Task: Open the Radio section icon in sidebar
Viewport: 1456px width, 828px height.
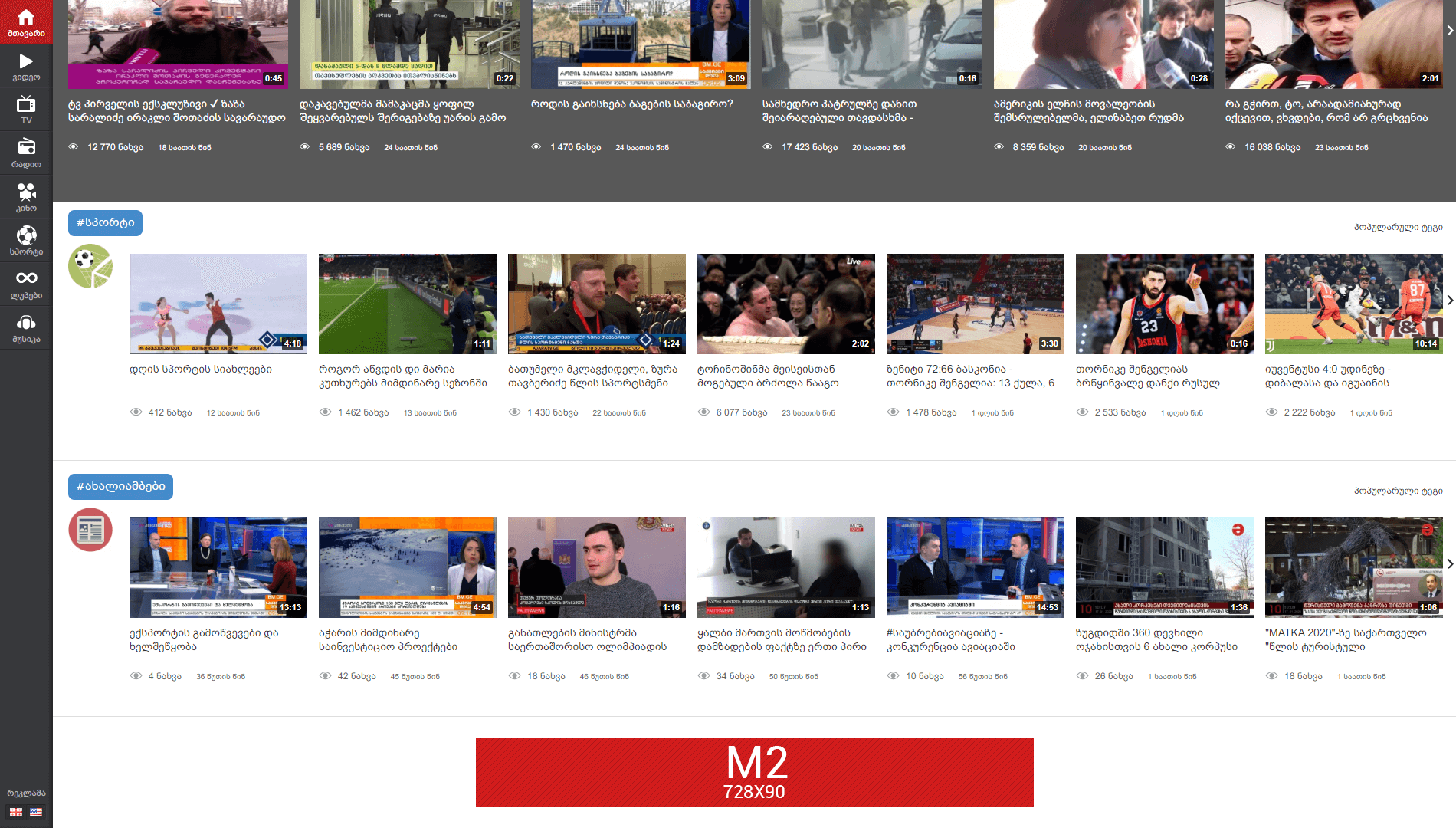Action: point(26,153)
